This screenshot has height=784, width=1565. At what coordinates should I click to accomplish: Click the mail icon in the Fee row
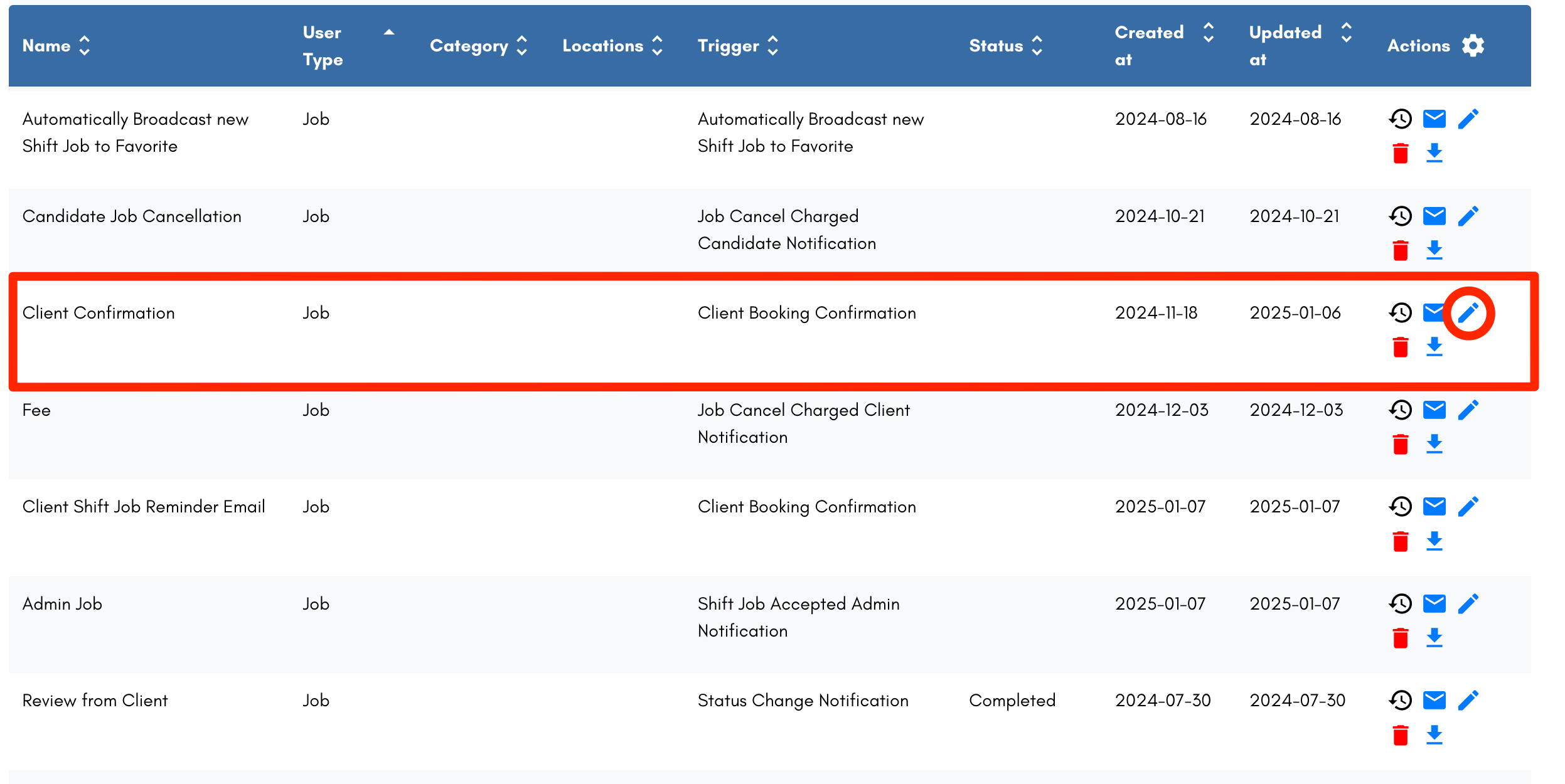point(1434,410)
